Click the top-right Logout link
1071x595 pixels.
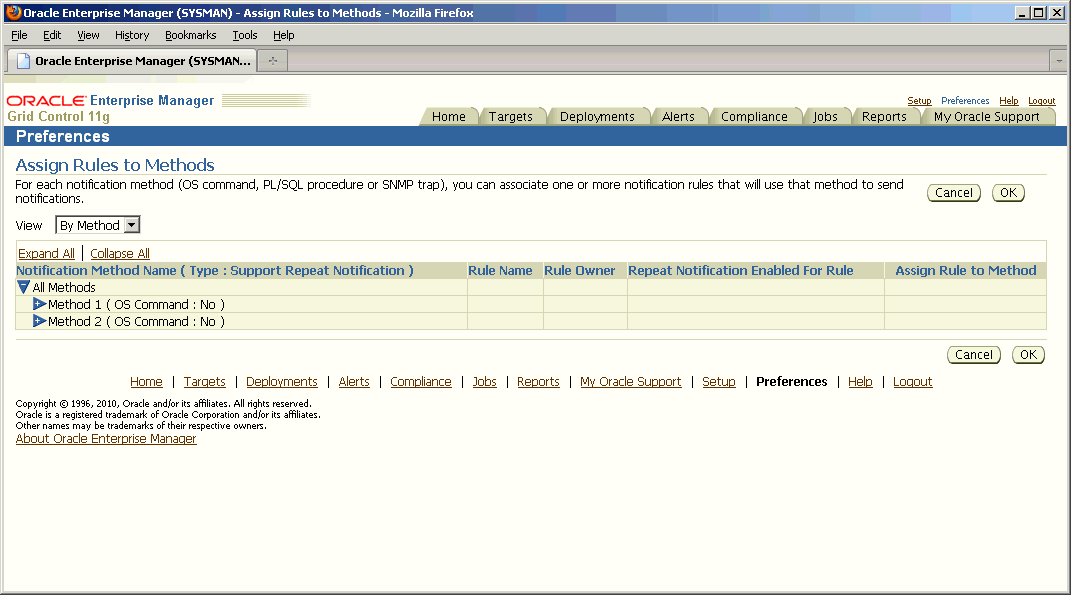point(1042,100)
